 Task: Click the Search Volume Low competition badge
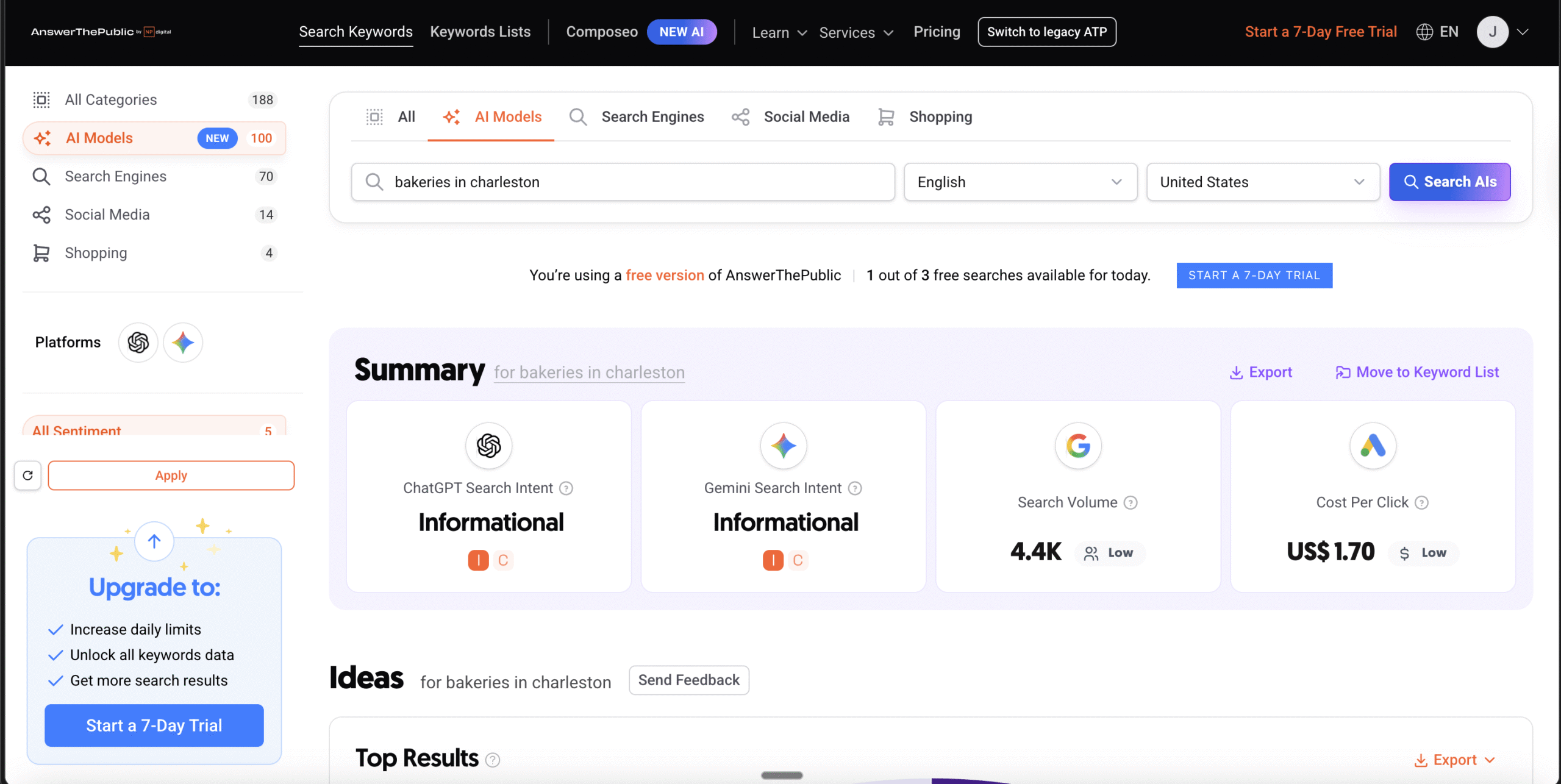1109,553
